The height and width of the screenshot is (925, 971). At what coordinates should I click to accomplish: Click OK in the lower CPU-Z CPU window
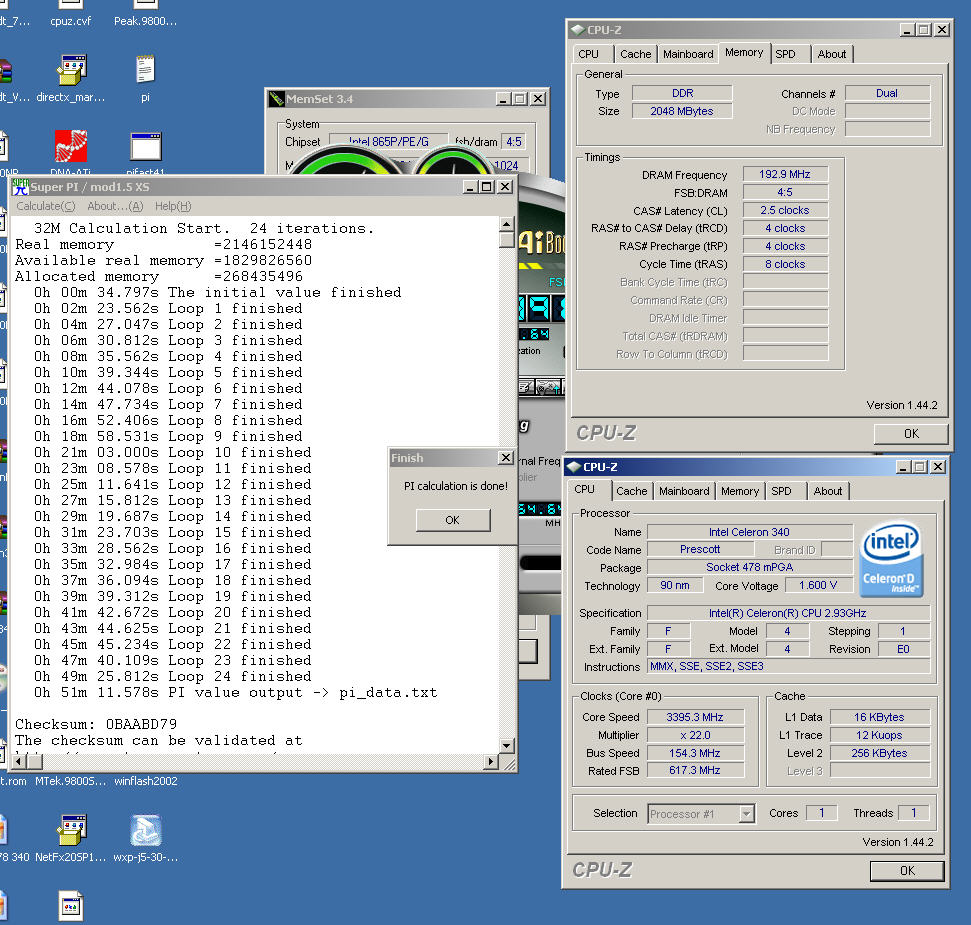[x=907, y=871]
